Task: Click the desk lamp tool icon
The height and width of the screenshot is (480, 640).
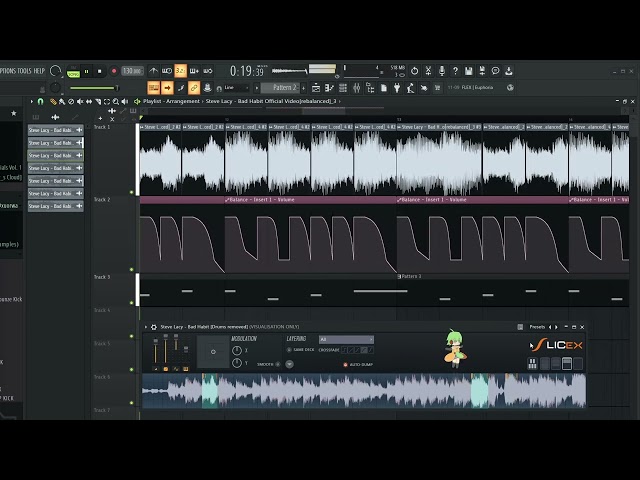Action: pos(410,88)
